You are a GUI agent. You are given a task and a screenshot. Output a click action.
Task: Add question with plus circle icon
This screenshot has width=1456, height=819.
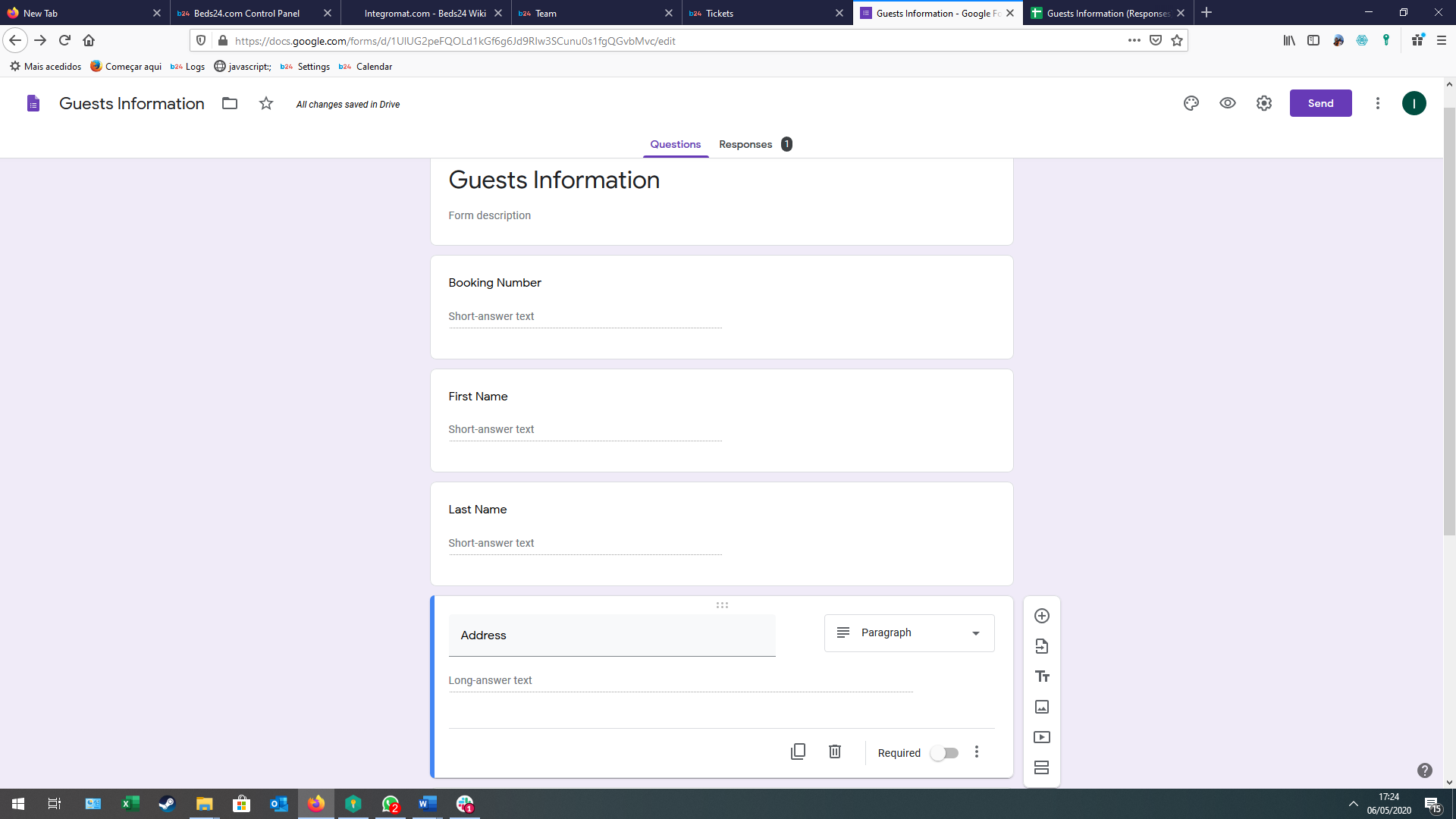tap(1042, 616)
